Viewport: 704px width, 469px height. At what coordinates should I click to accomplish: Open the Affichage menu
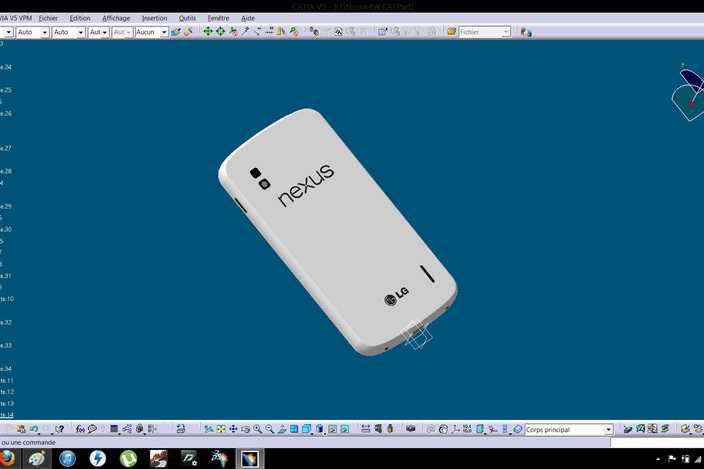[116, 18]
